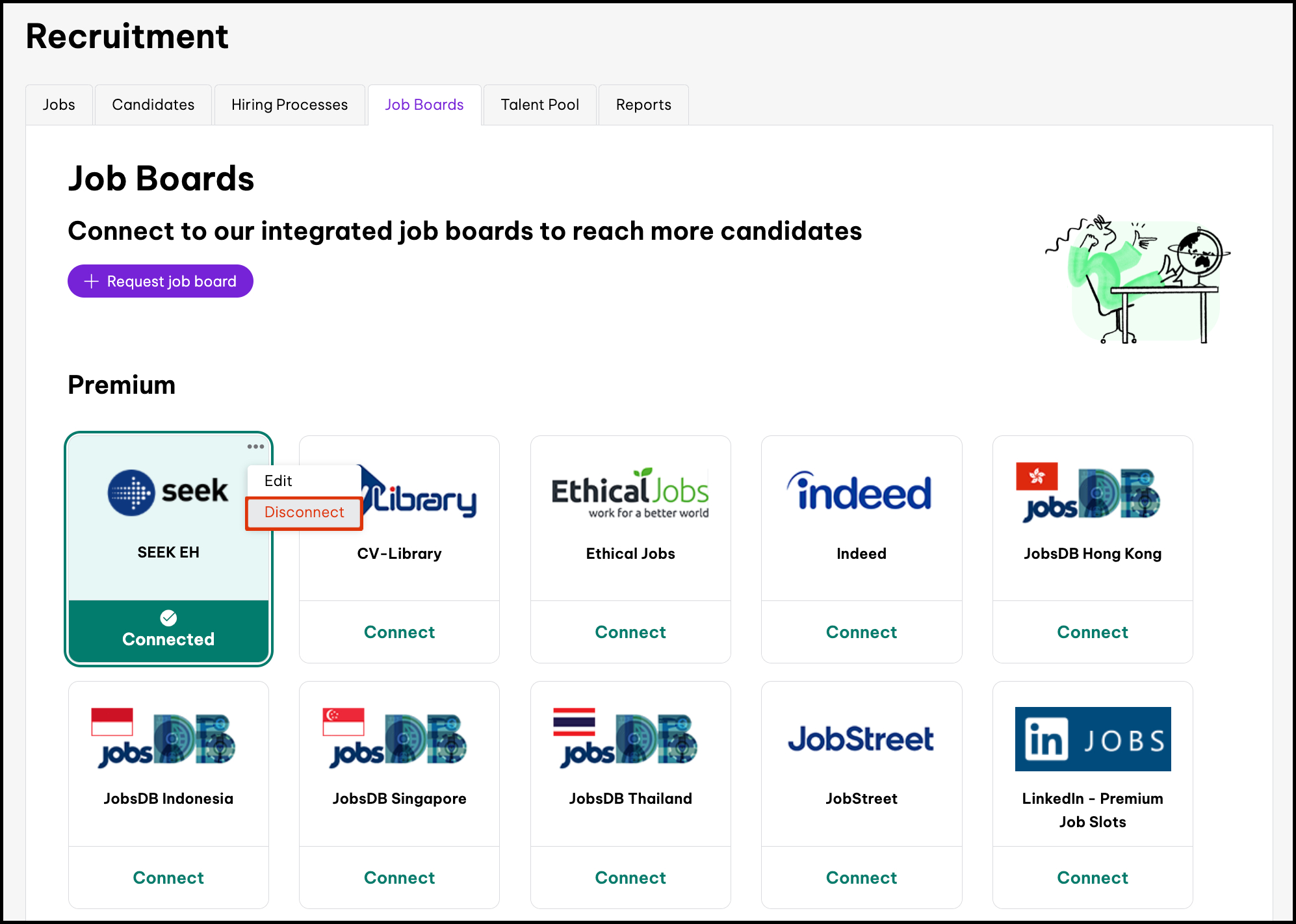Select Edit from the SEEK dropdown menu
Viewport: 1296px width, 924px height.
(x=279, y=481)
